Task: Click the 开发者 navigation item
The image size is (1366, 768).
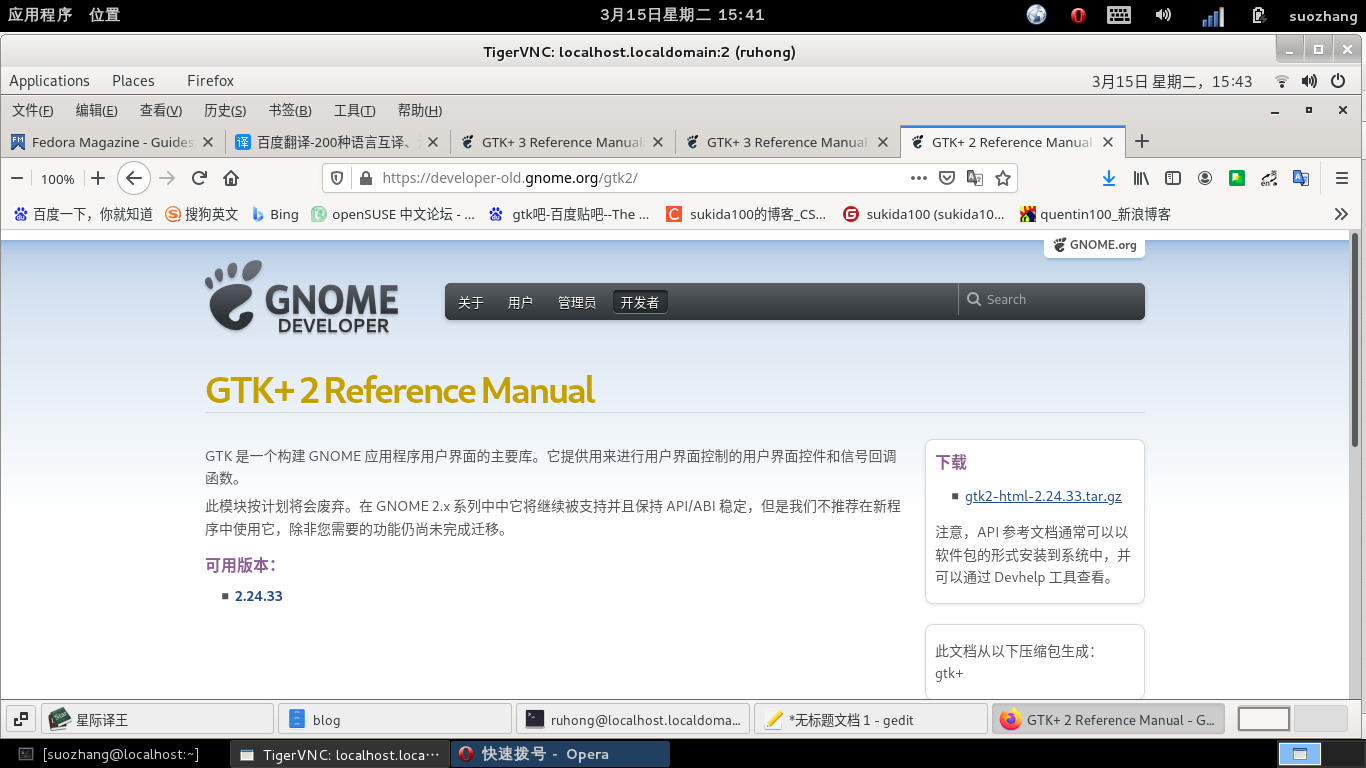Action: pyautogui.click(x=640, y=302)
